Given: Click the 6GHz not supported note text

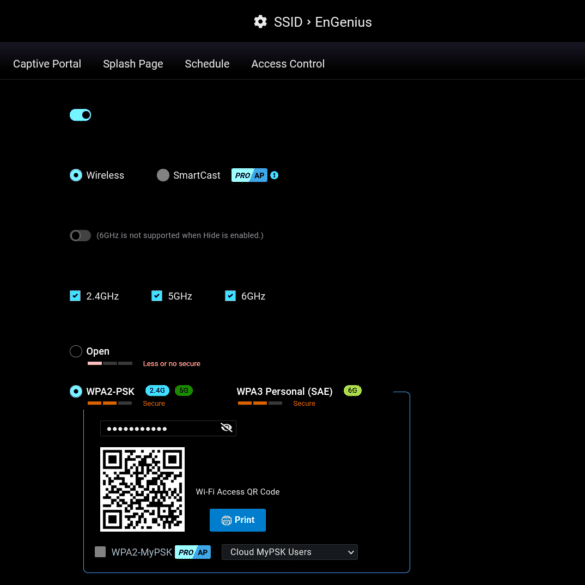Looking at the screenshot, I should coord(180,235).
